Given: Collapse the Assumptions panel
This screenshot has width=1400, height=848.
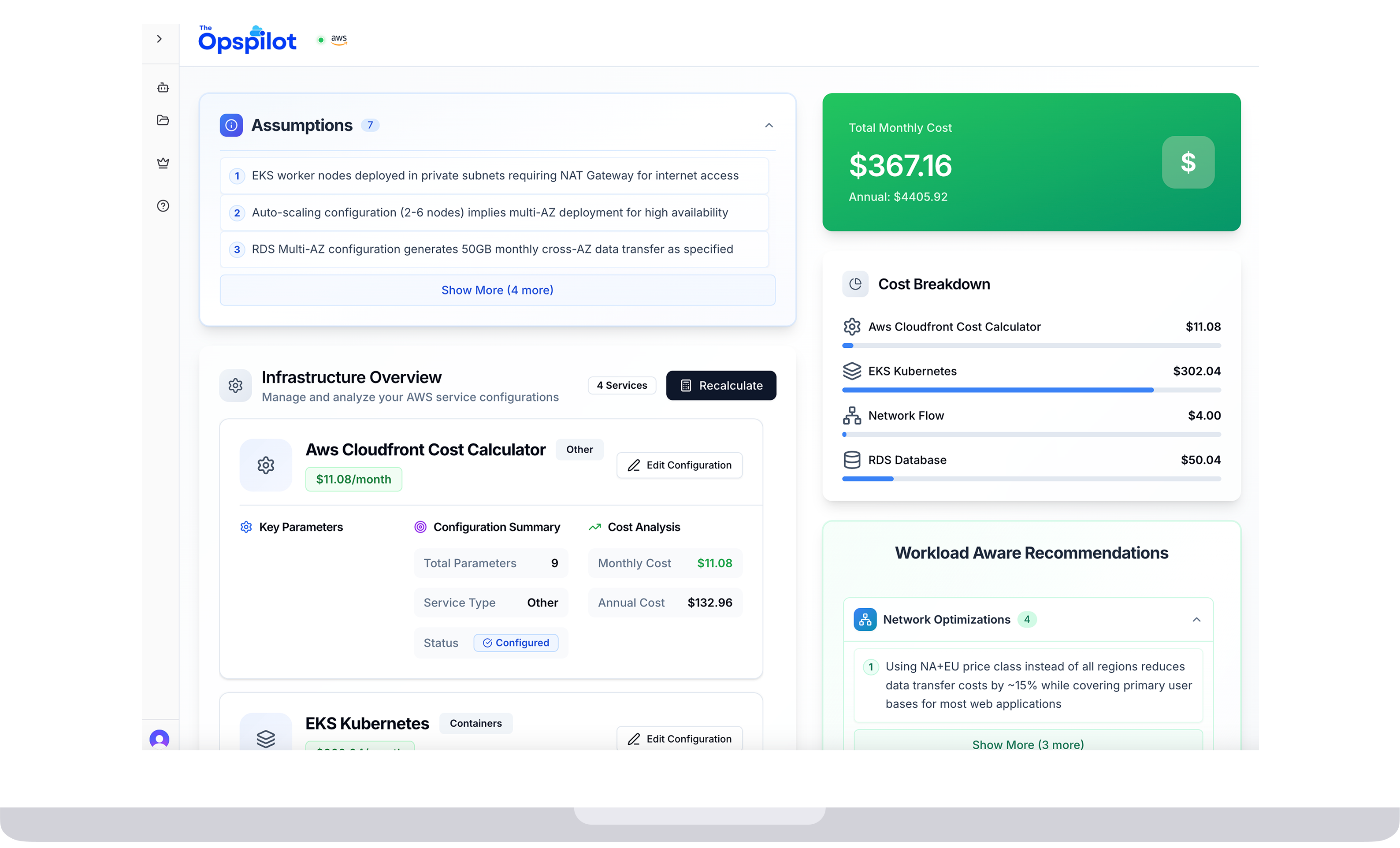Looking at the screenshot, I should (769, 125).
